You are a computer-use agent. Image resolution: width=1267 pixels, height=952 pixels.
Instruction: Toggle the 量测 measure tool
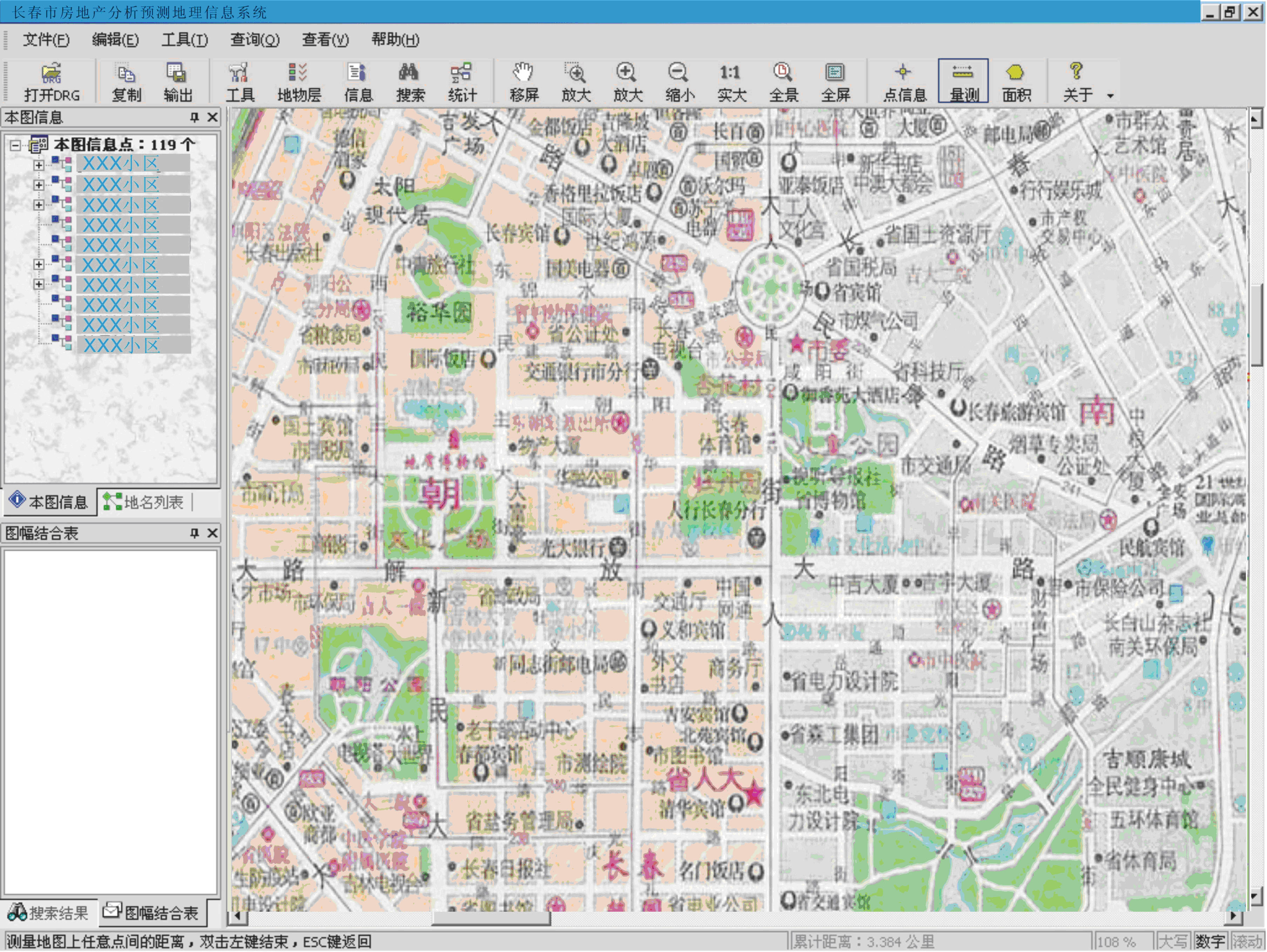point(963,82)
